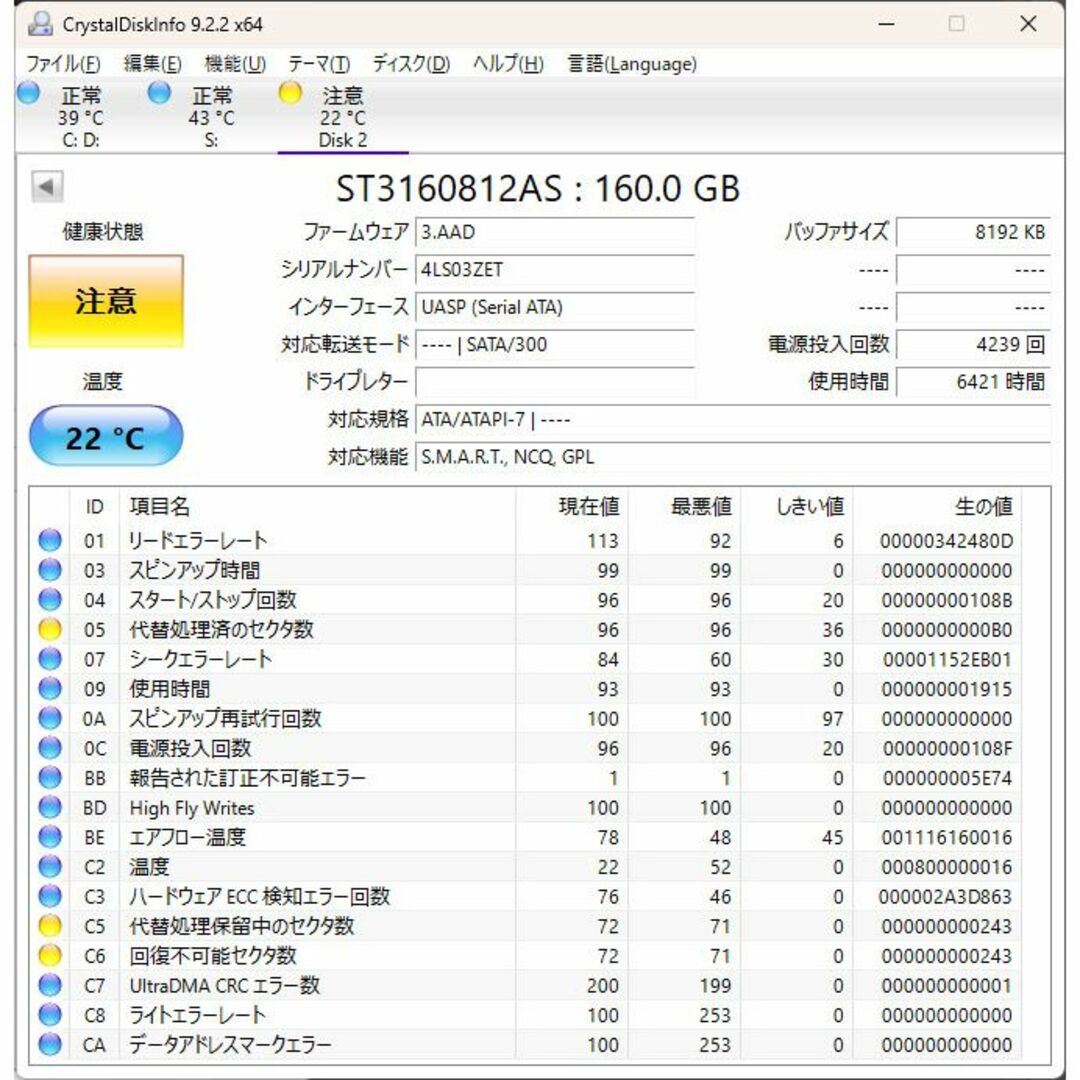1080x1080 pixels.
Task: Click status orb for BD High Fly Writes
Action: [x=50, y=807]
